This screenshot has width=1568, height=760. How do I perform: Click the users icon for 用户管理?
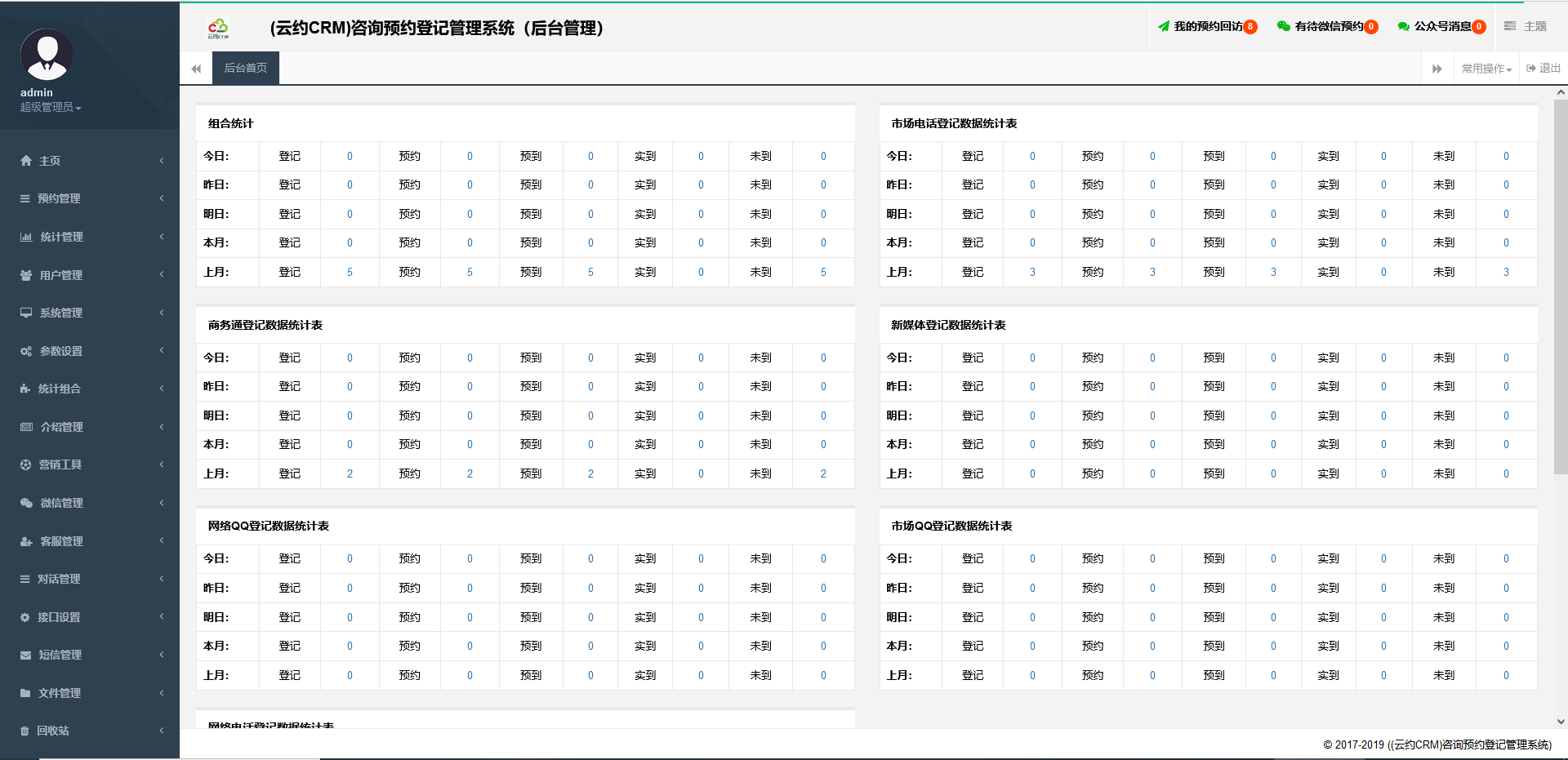tap(26, 275)
